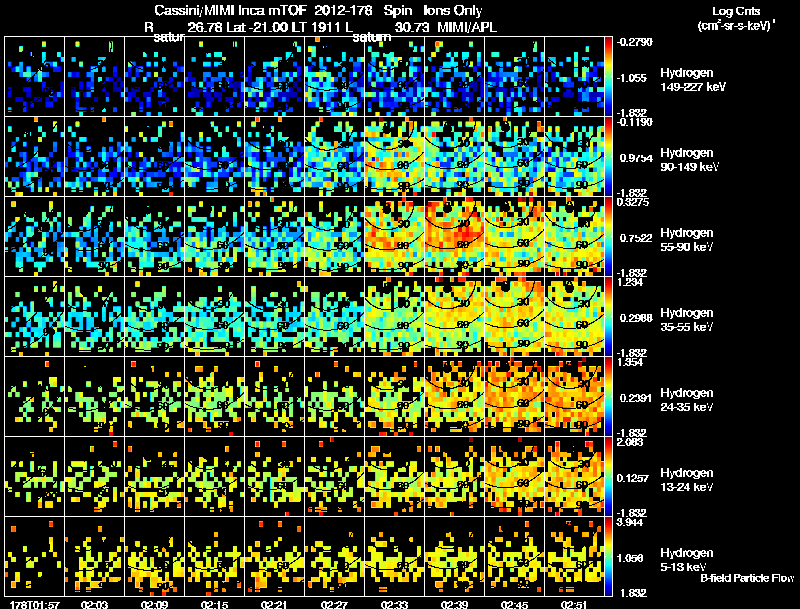Click the 02:15 time axis label
The height and width of the screenshot is (609, 800).
(214, 605)
